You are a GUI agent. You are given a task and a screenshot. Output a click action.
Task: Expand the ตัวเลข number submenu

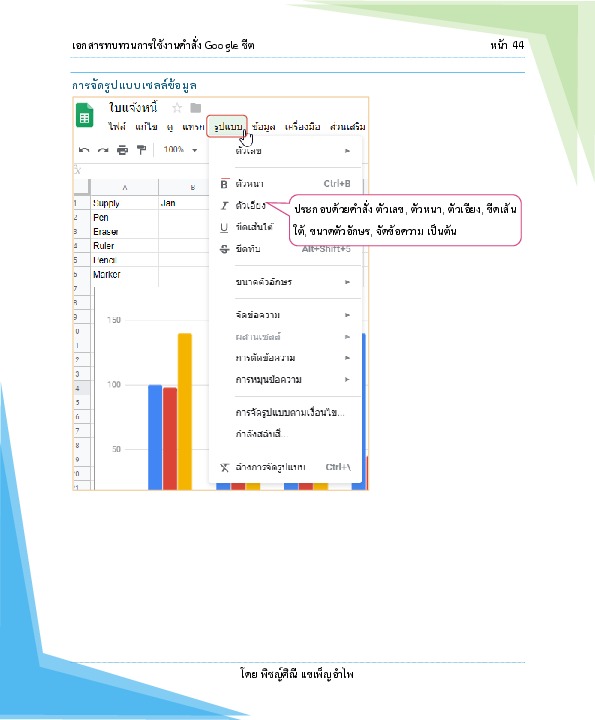point(286,151)
